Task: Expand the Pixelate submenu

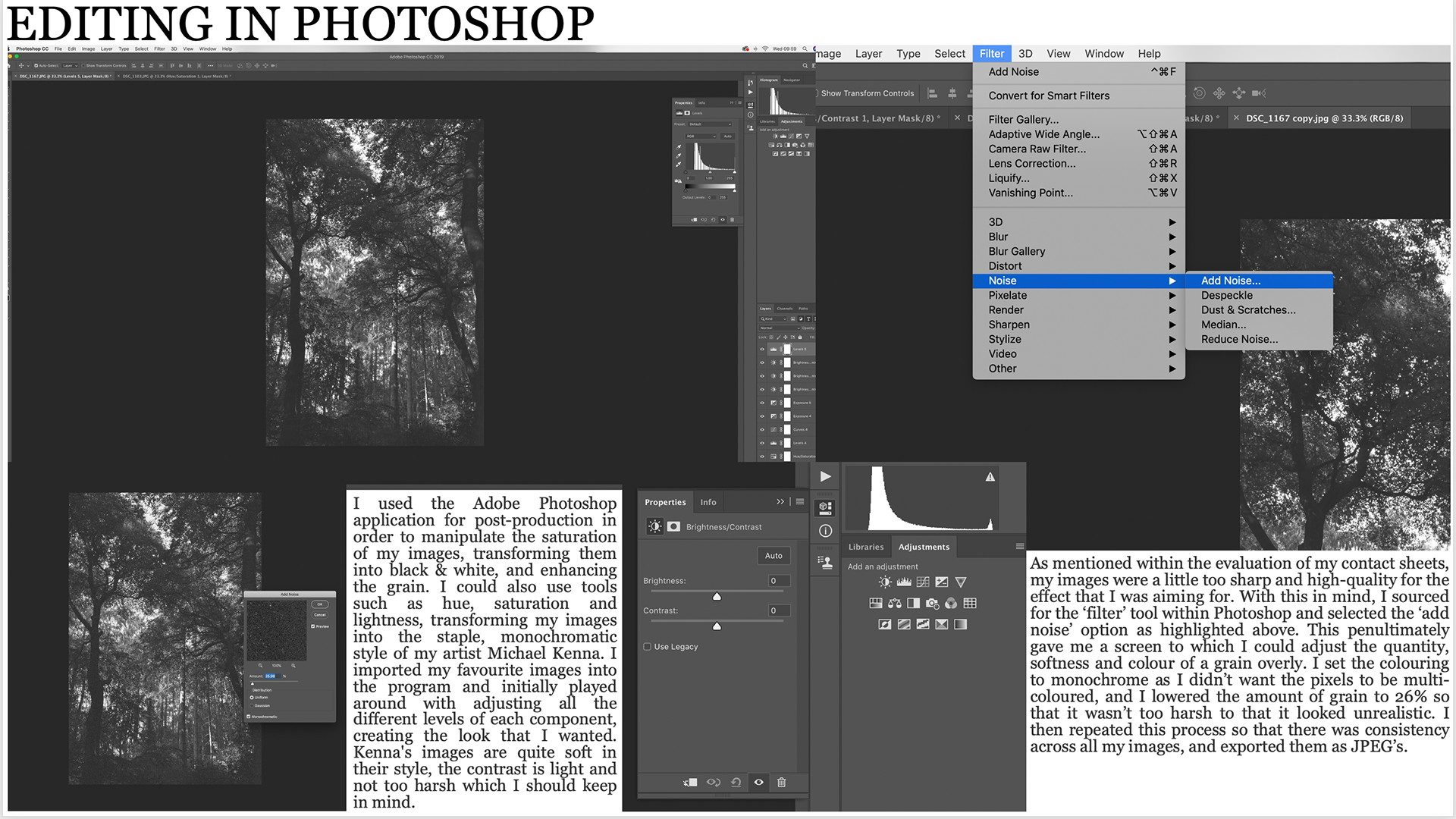Action: (x=1078, y=296)
